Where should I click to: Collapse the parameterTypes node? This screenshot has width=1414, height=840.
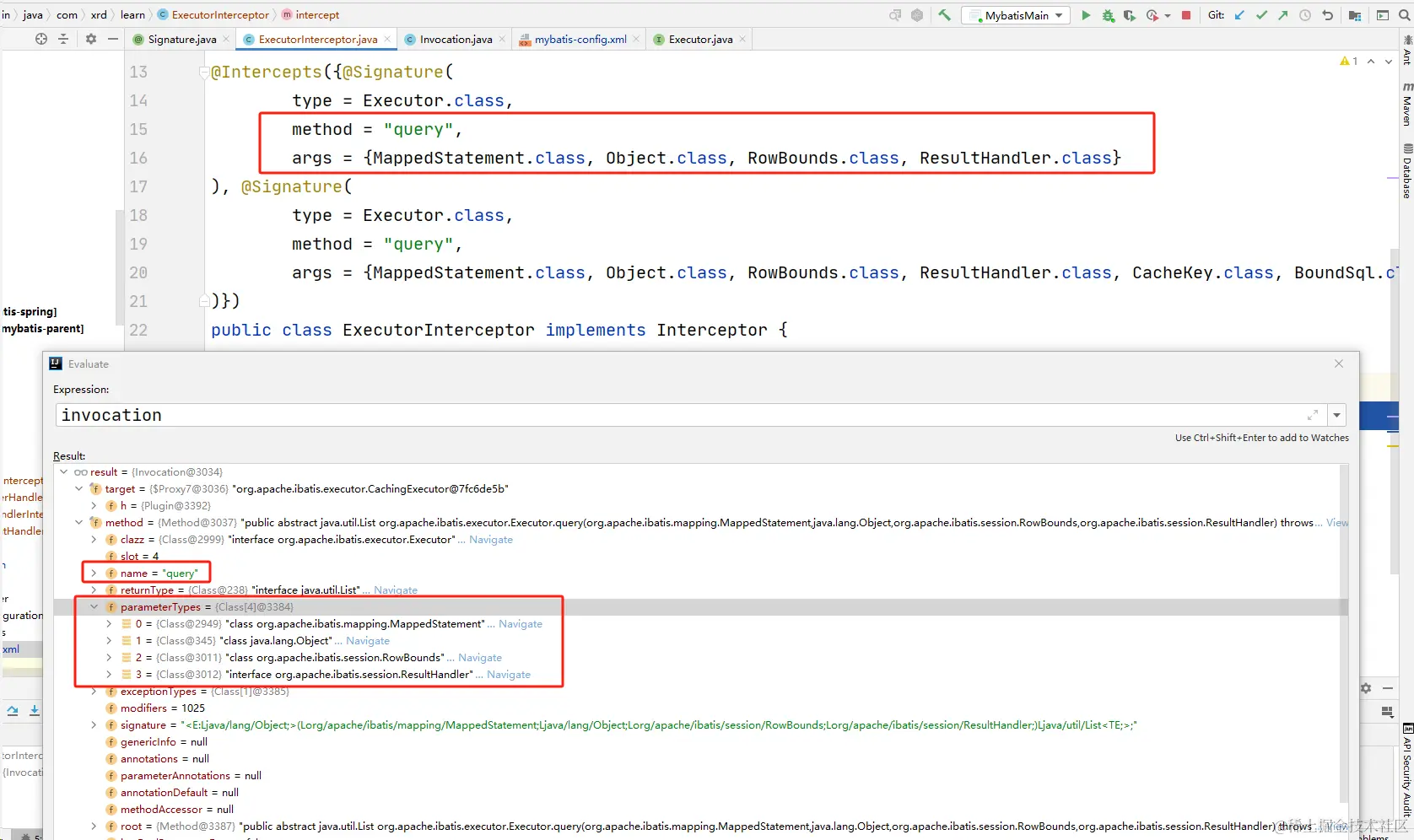point(94,607)
